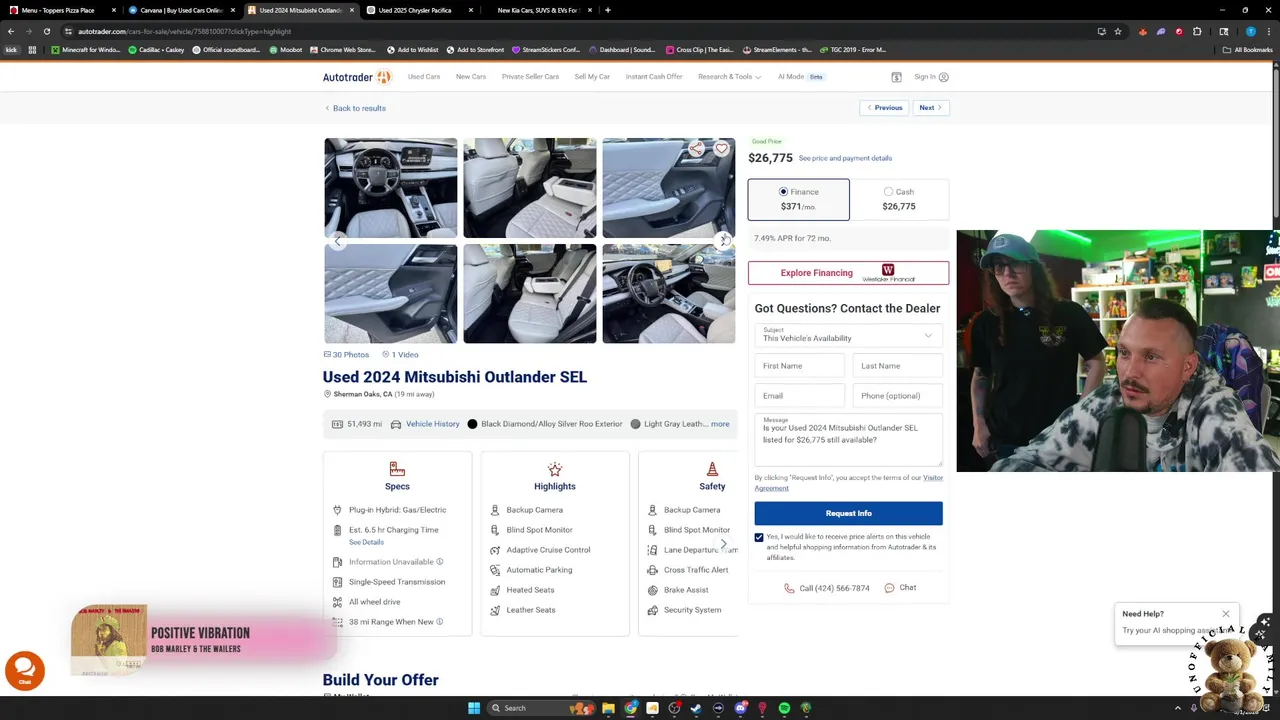Go back with the browser back arrow
Screen dimensions: 1280x720
(10, 31)
